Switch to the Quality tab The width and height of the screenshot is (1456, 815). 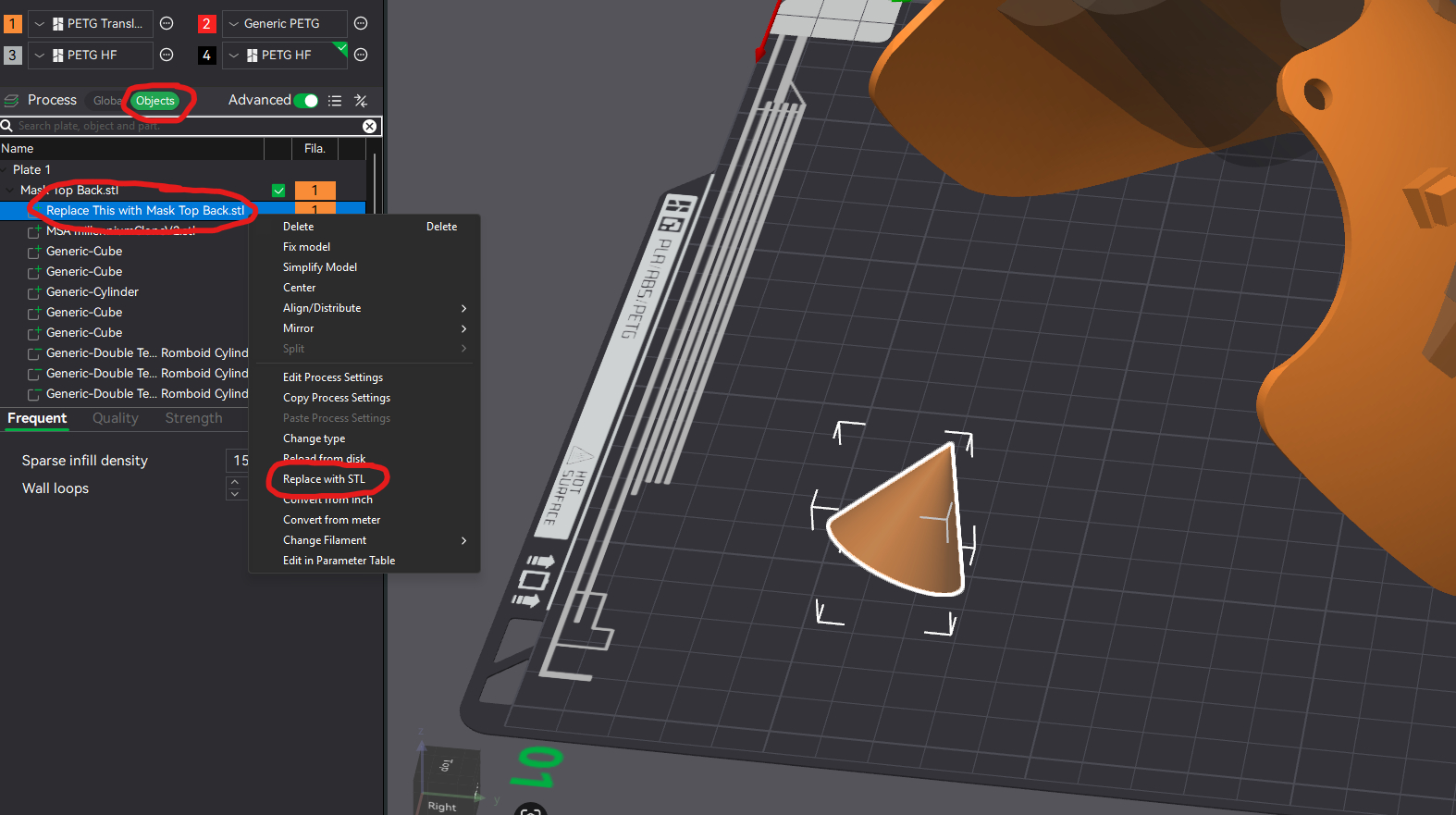tap(116, 418)
